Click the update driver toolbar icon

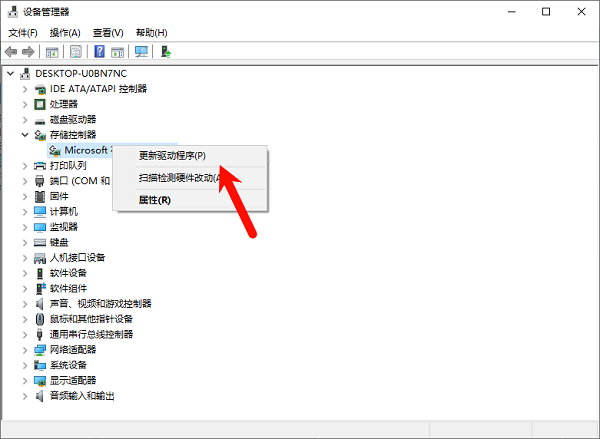click(165, 52)
